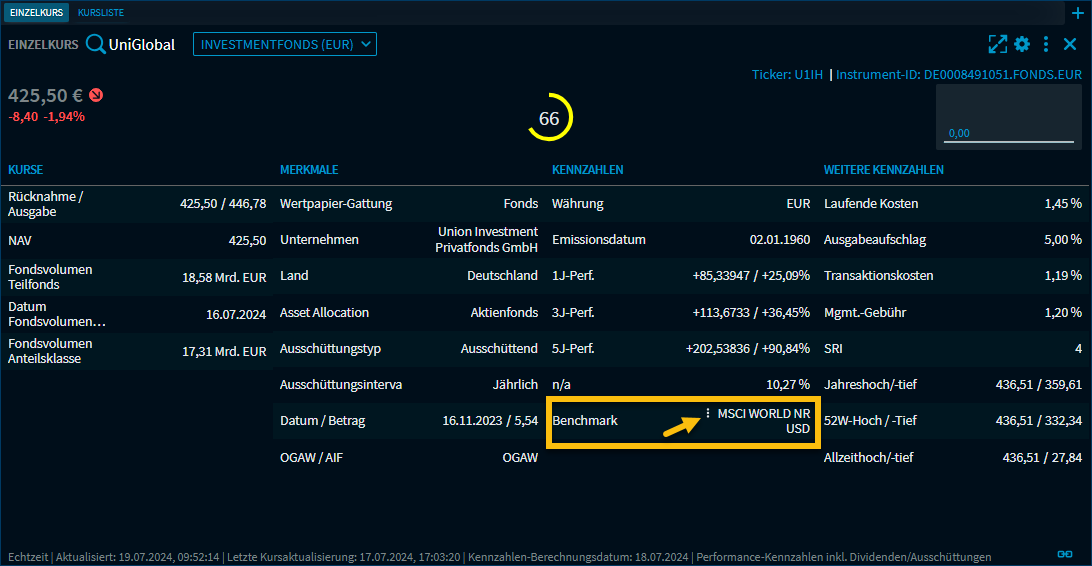
Task: Click the MSCI WORLD NR USD benchmark value
Action: click(764, 420)
